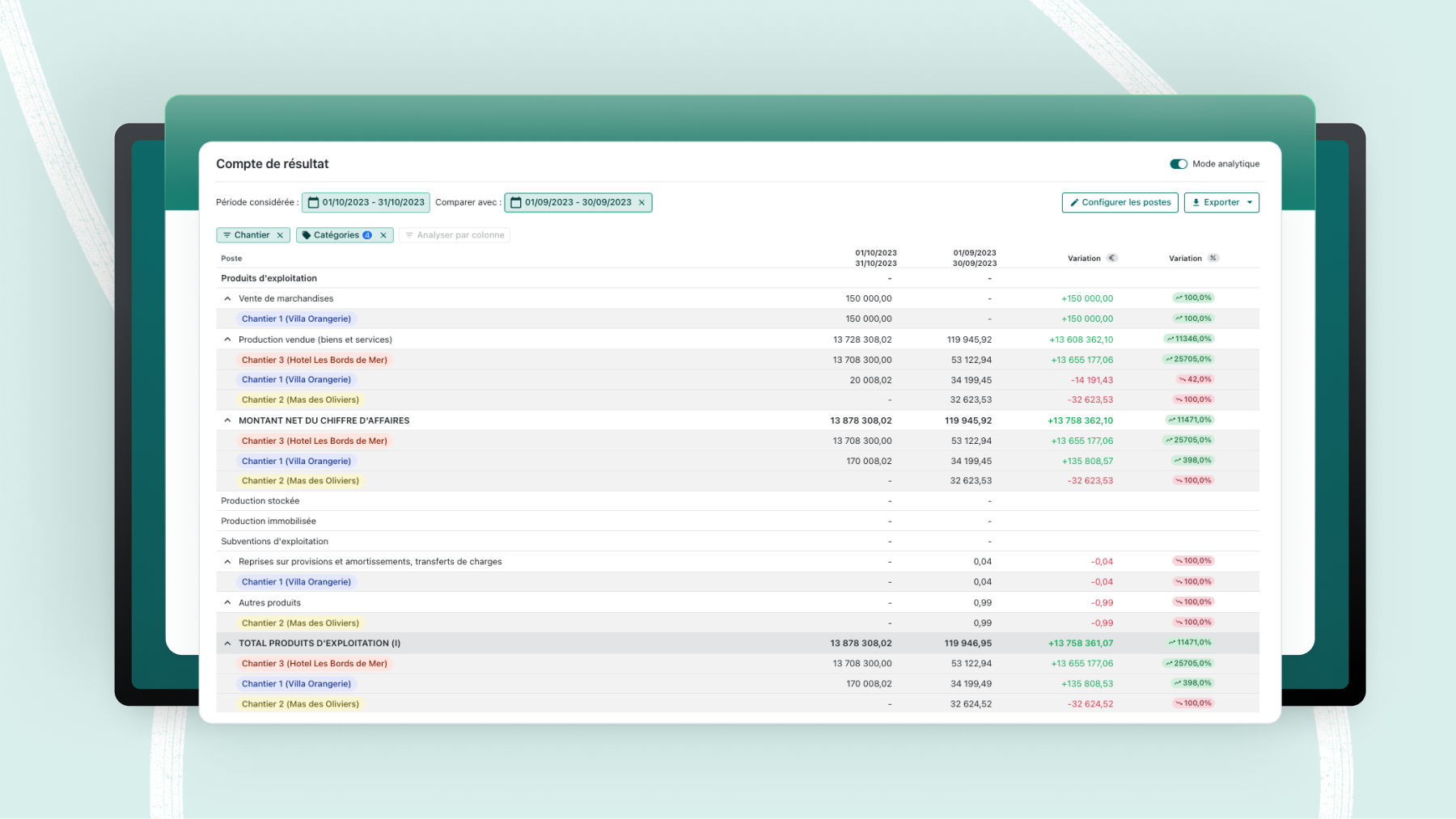Viewport: 1456px width, 819px height.
Task: Open the Période considérée date range picker
Action: tap(366, 202)
